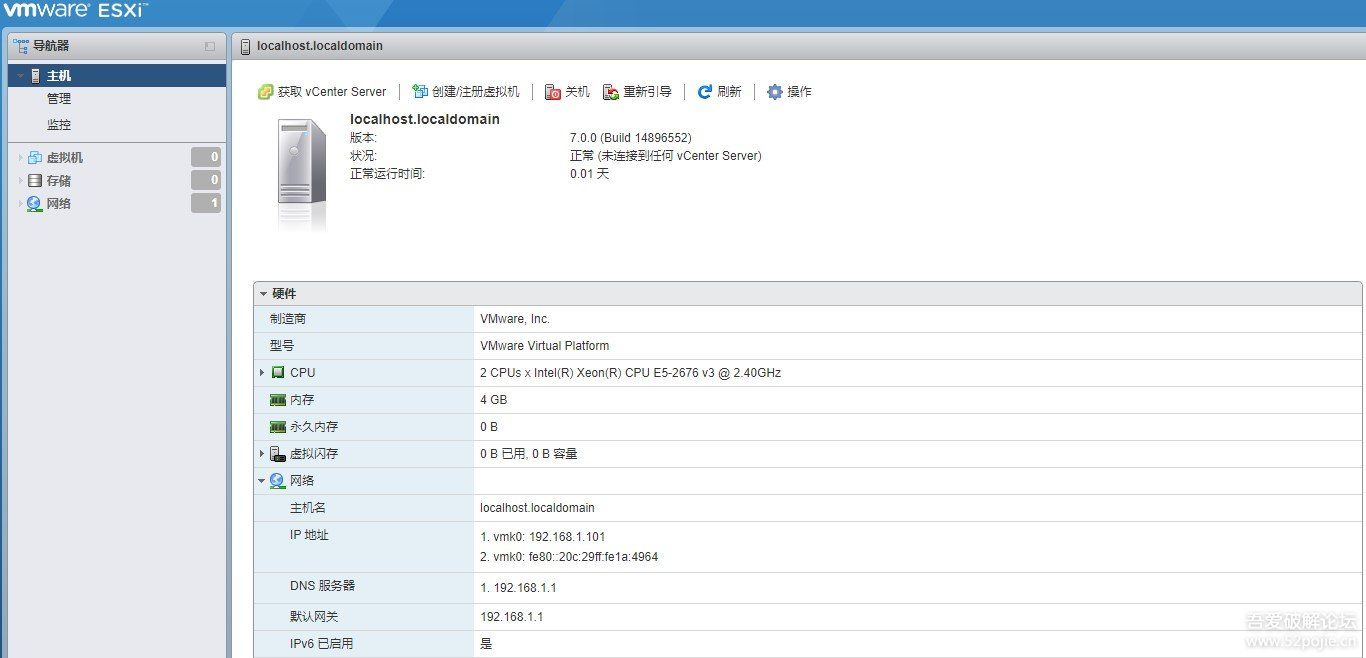
Task: Click the 刷新 refresh icon
Action: click(705, 92)
